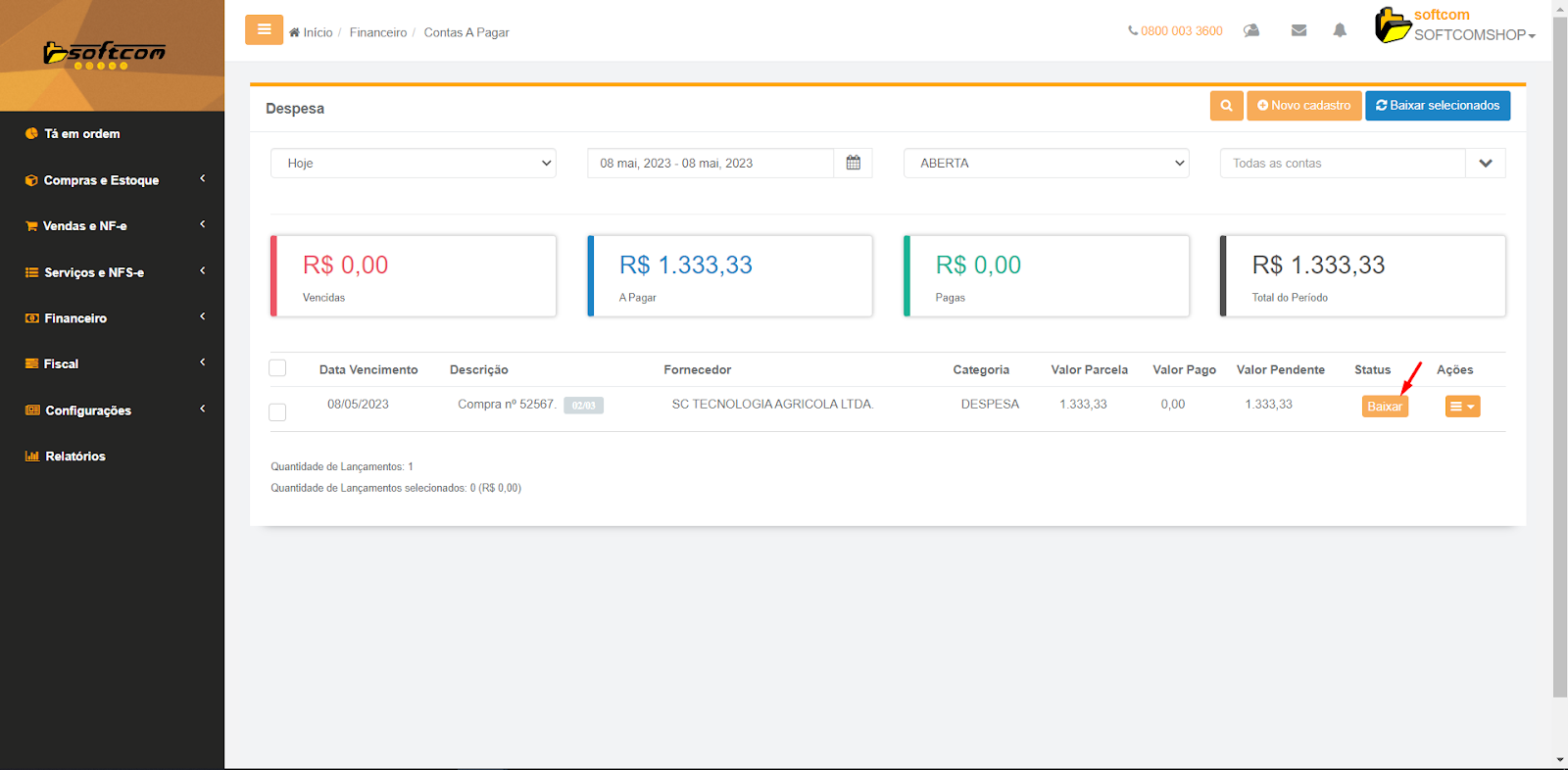Click the Softcom logo in sidebar

click(105, 54)
